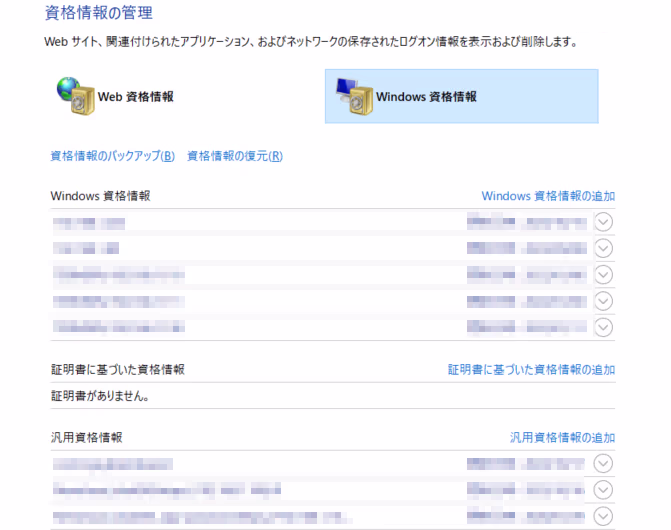Expand third Windows credential entry chevron
The width and height of the screenshot is (671, 530).
point(603,275)
